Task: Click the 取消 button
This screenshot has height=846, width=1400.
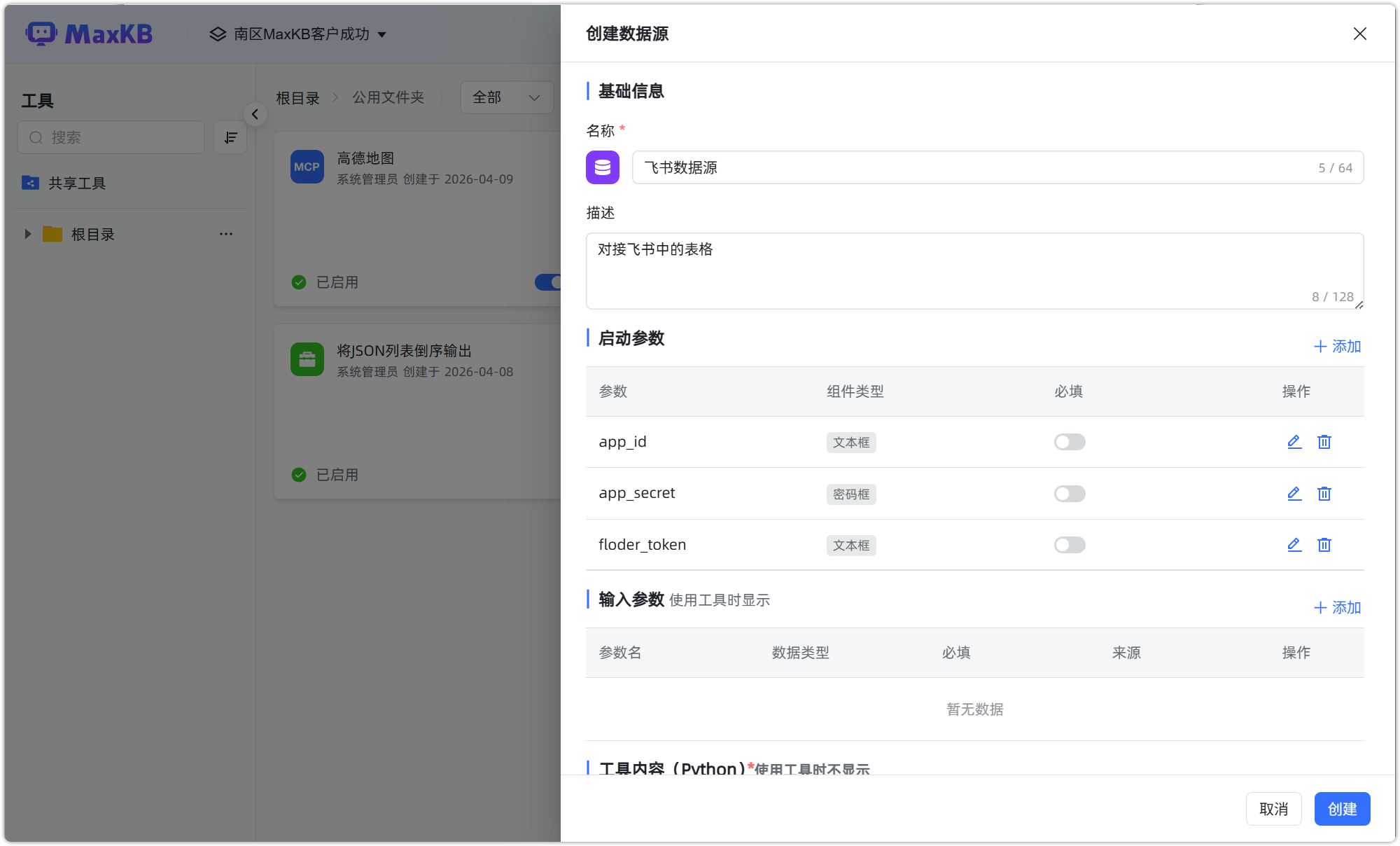Action: point(1273,809)
